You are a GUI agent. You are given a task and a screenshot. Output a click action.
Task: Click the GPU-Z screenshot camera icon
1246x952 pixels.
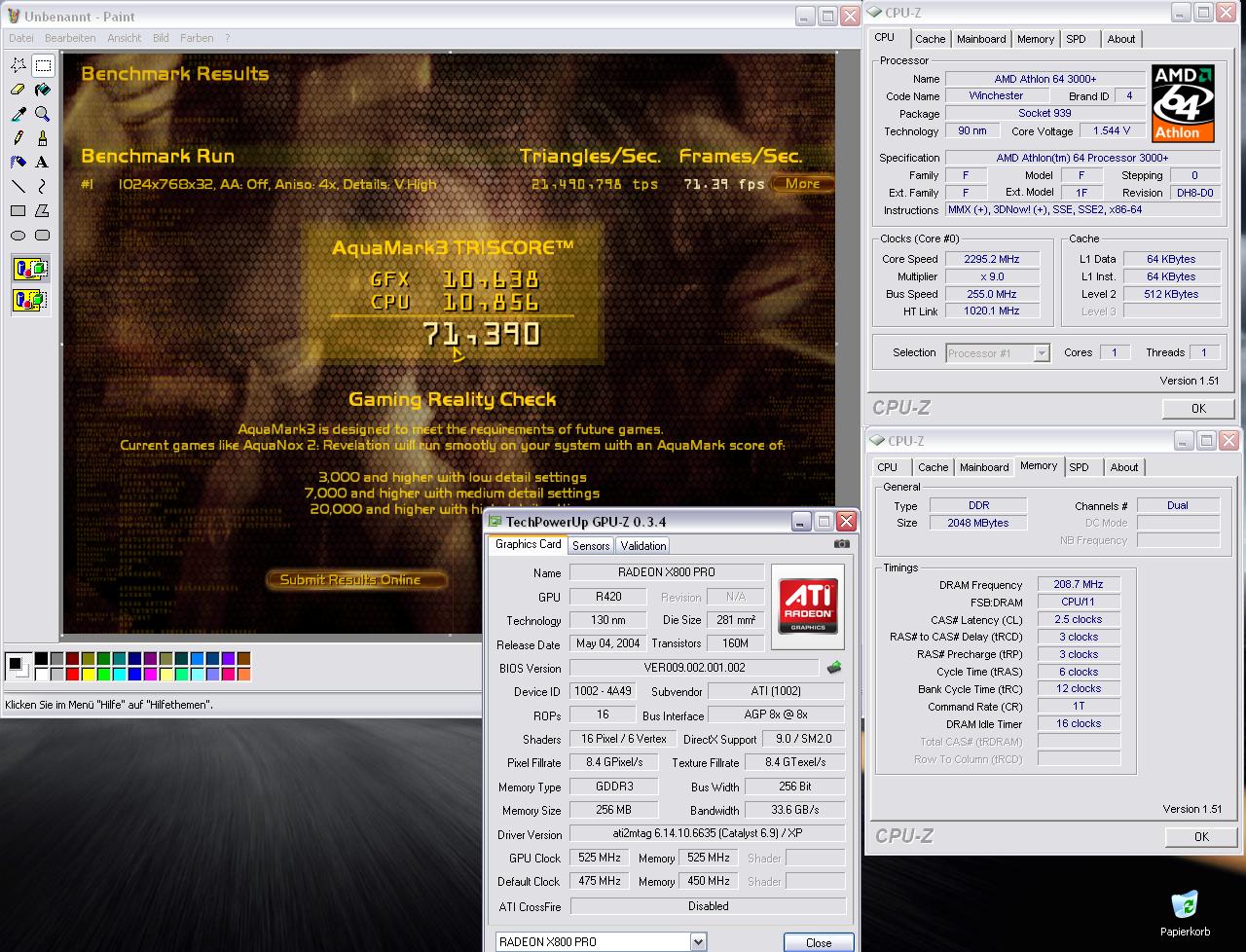pos(841,544)
